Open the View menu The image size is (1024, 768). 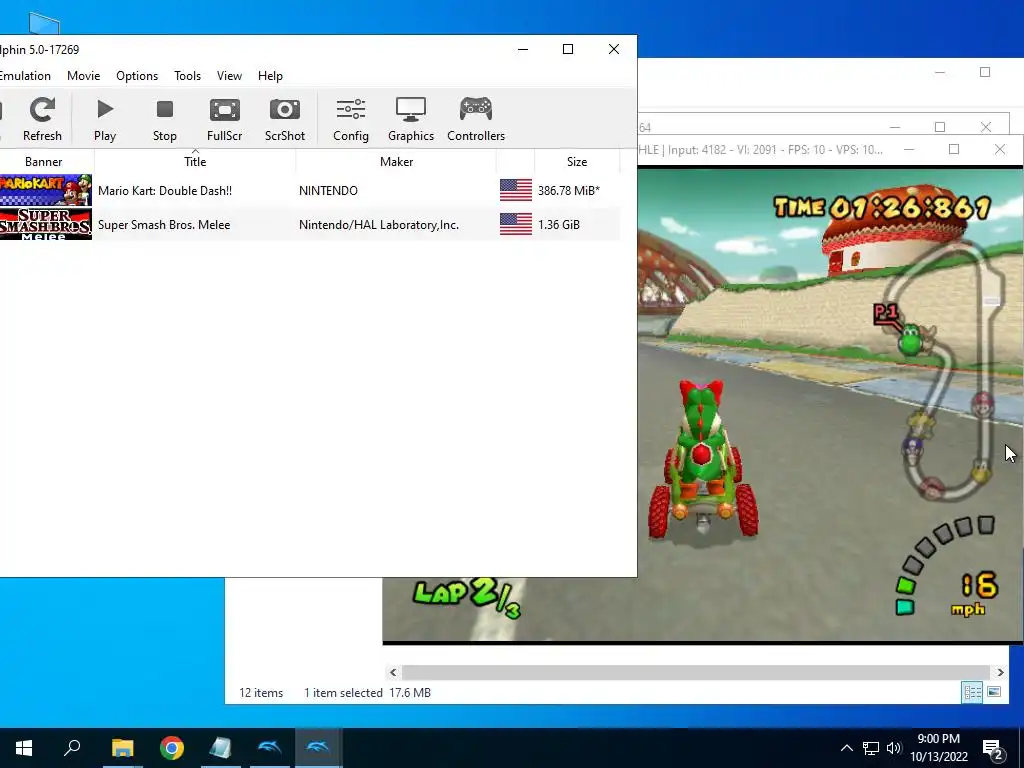[x=229, y=76]
